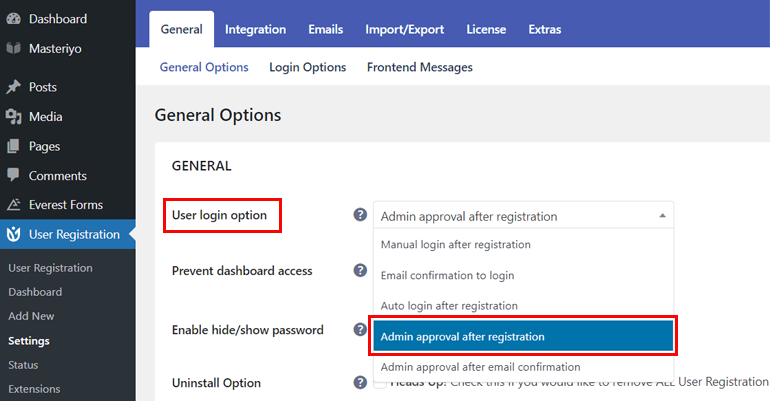Click the Posts pushpin icon
Viewport: 770px width, 401px height.
click(x=13, y=87)
